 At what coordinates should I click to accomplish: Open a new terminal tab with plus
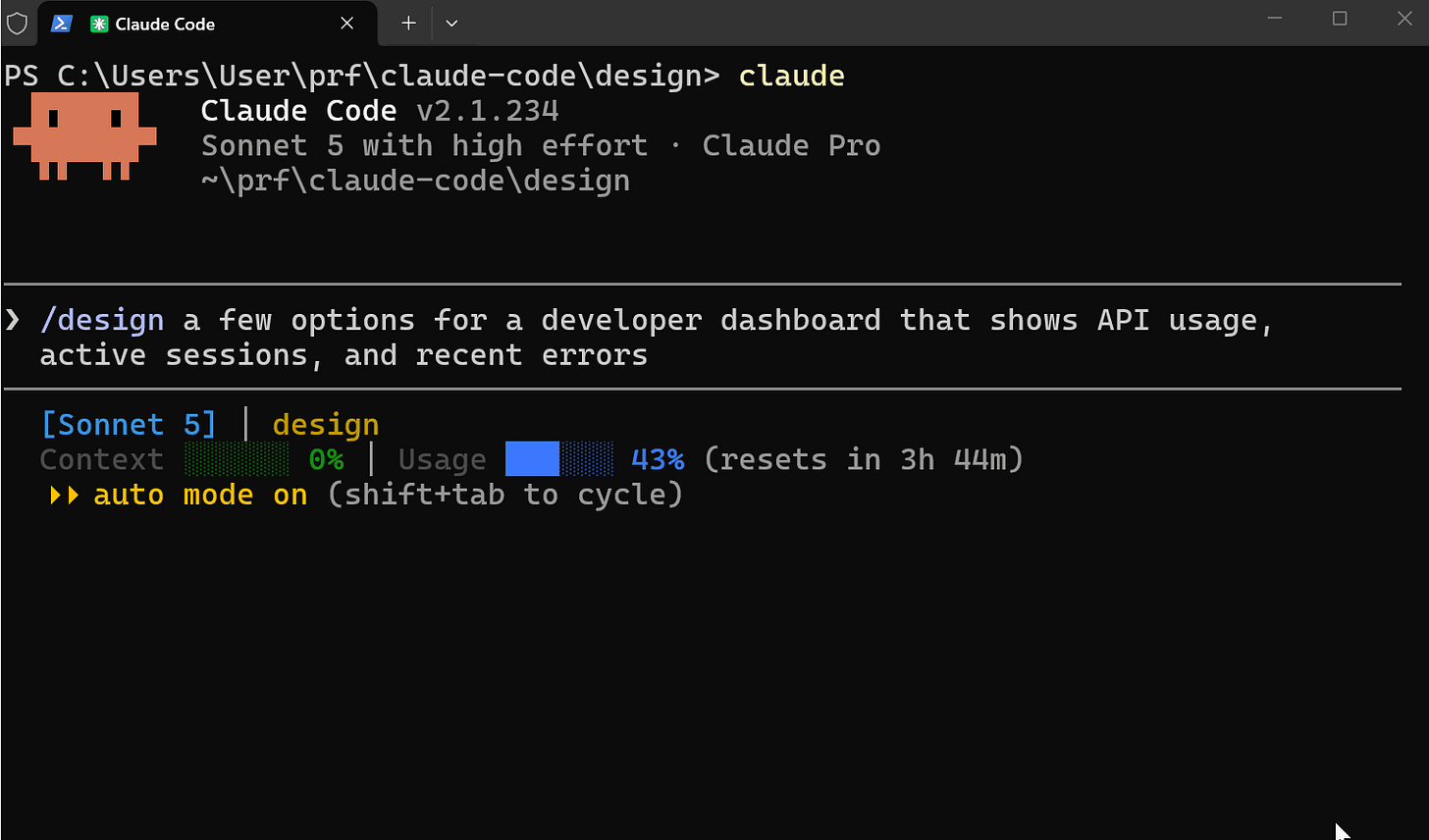pyautogui.click(x=409, y=24)
